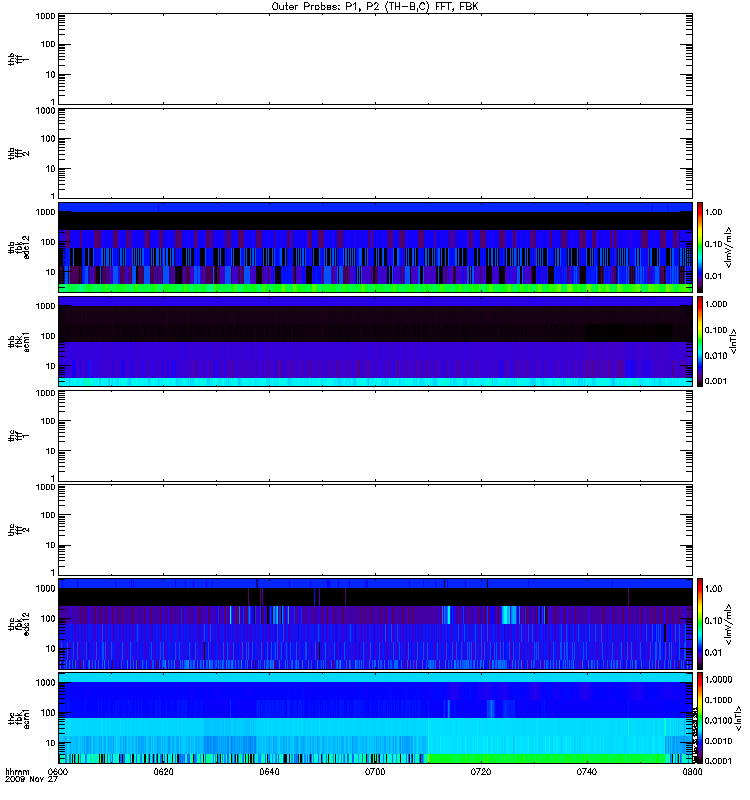Click the 0620 time axis label

163,772
